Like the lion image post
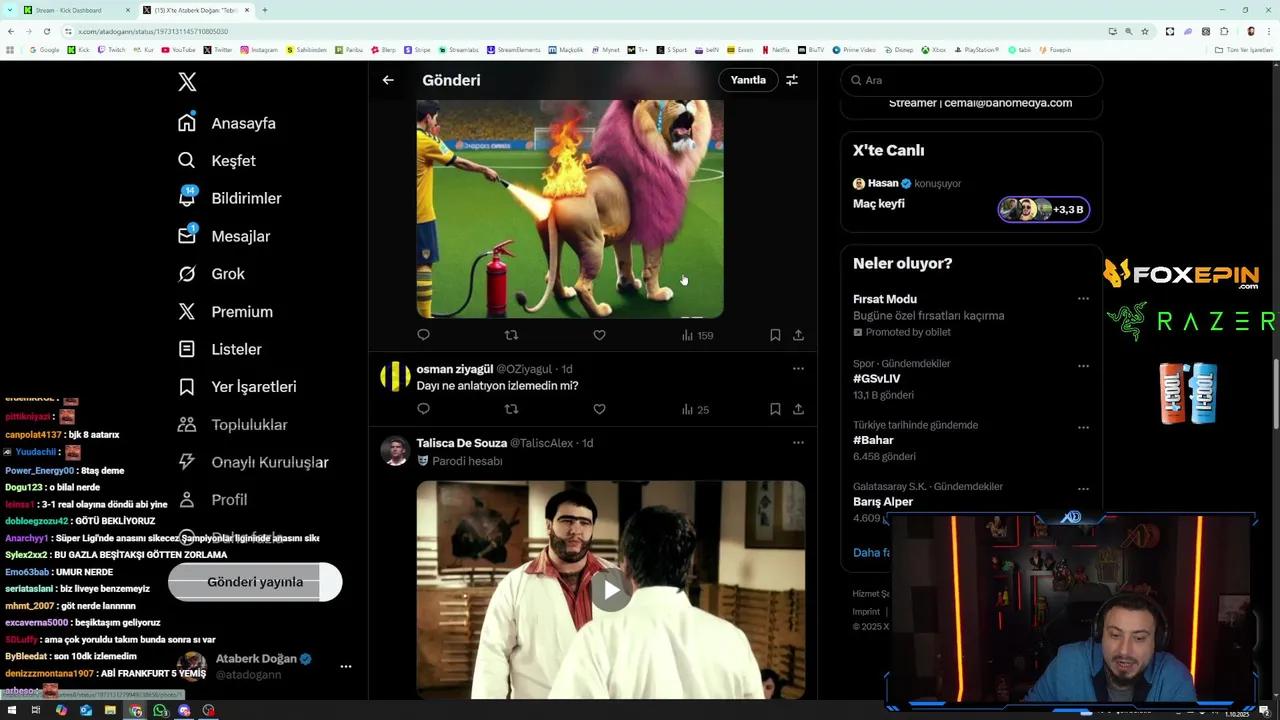 pos(599,335)
